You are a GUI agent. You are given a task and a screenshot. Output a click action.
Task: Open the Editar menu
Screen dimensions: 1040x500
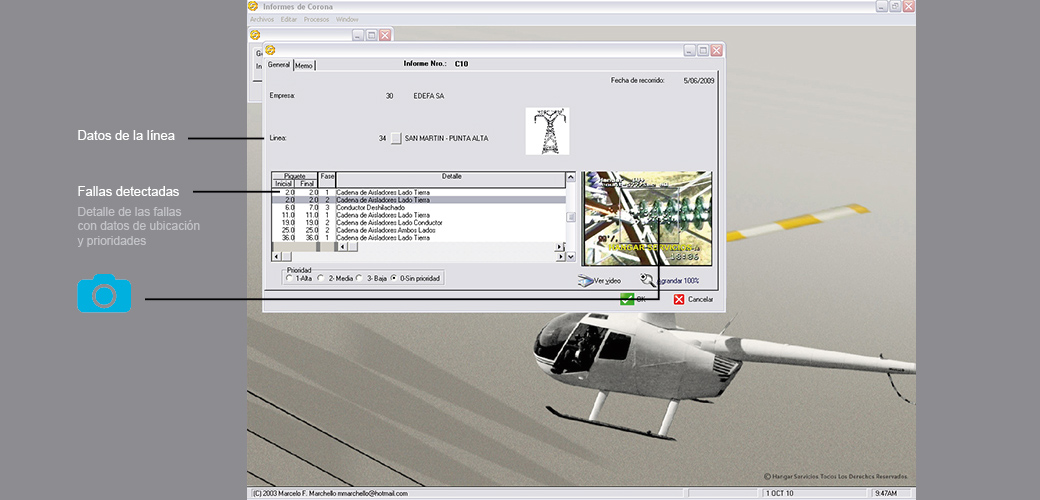(x=289, y=19)
